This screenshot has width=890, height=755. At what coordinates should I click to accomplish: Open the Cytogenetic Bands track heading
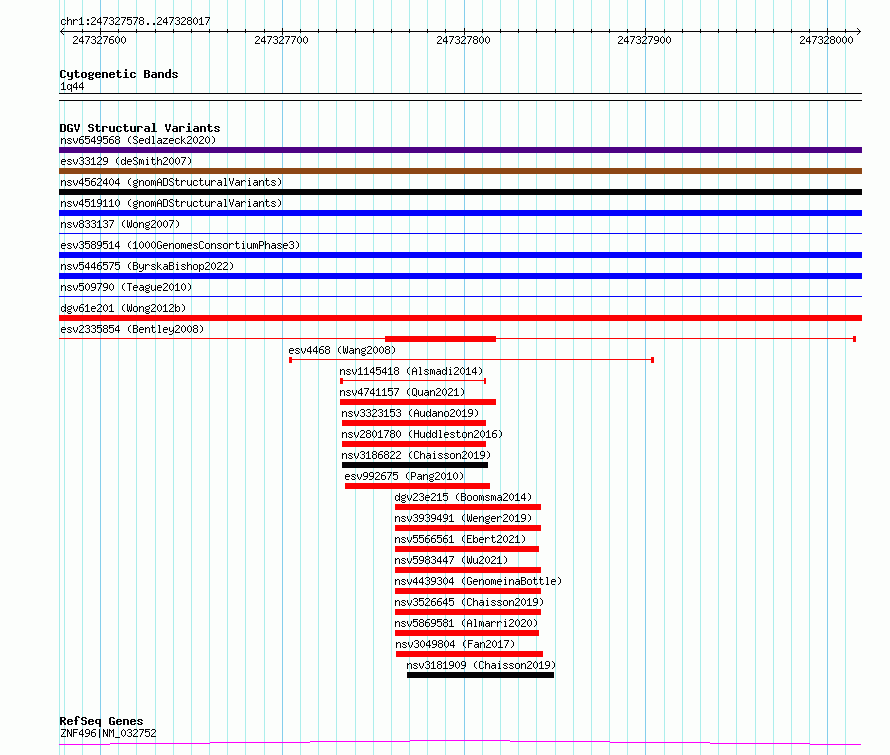pyautogui.click(x=118, y=74)
